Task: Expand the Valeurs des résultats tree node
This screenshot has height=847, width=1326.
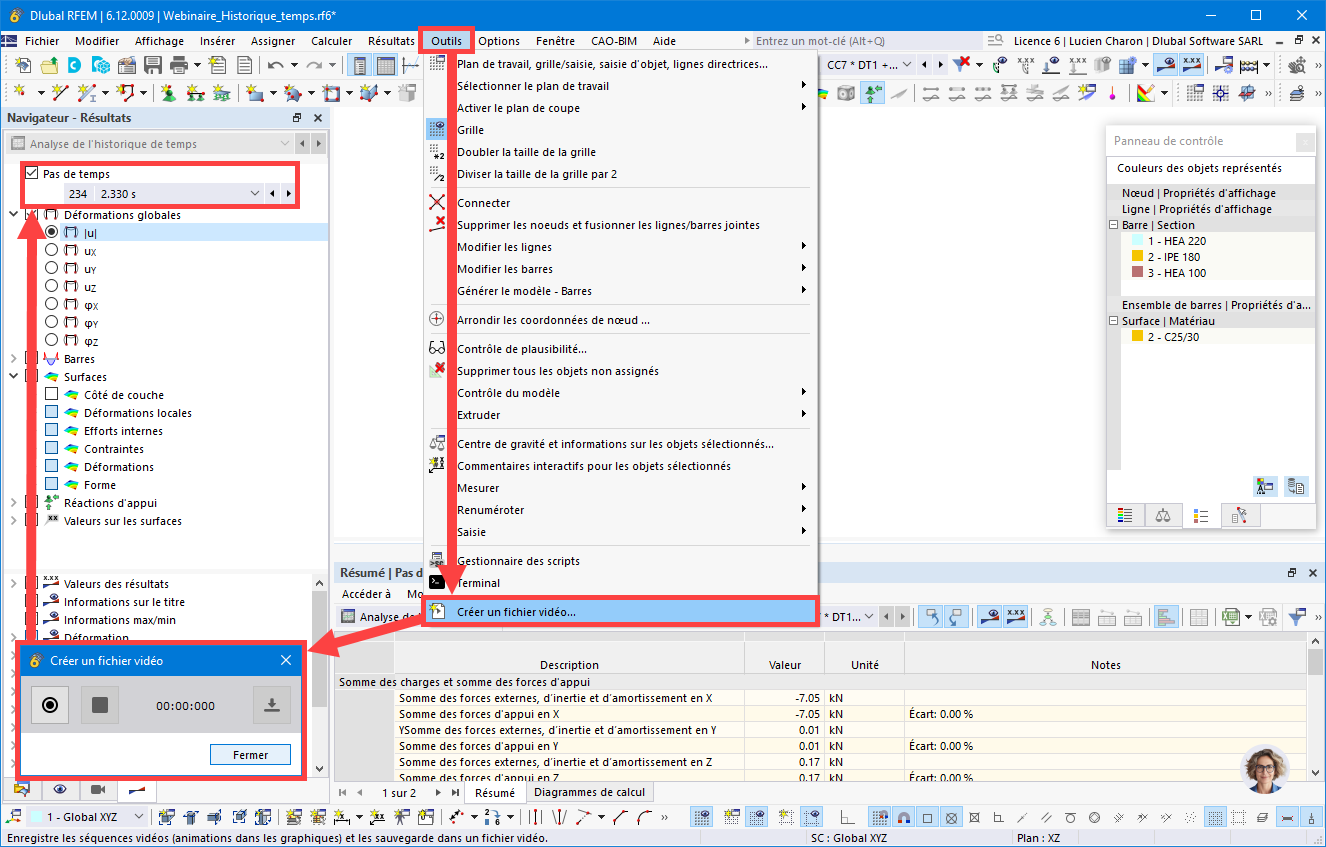Action: 13,584
